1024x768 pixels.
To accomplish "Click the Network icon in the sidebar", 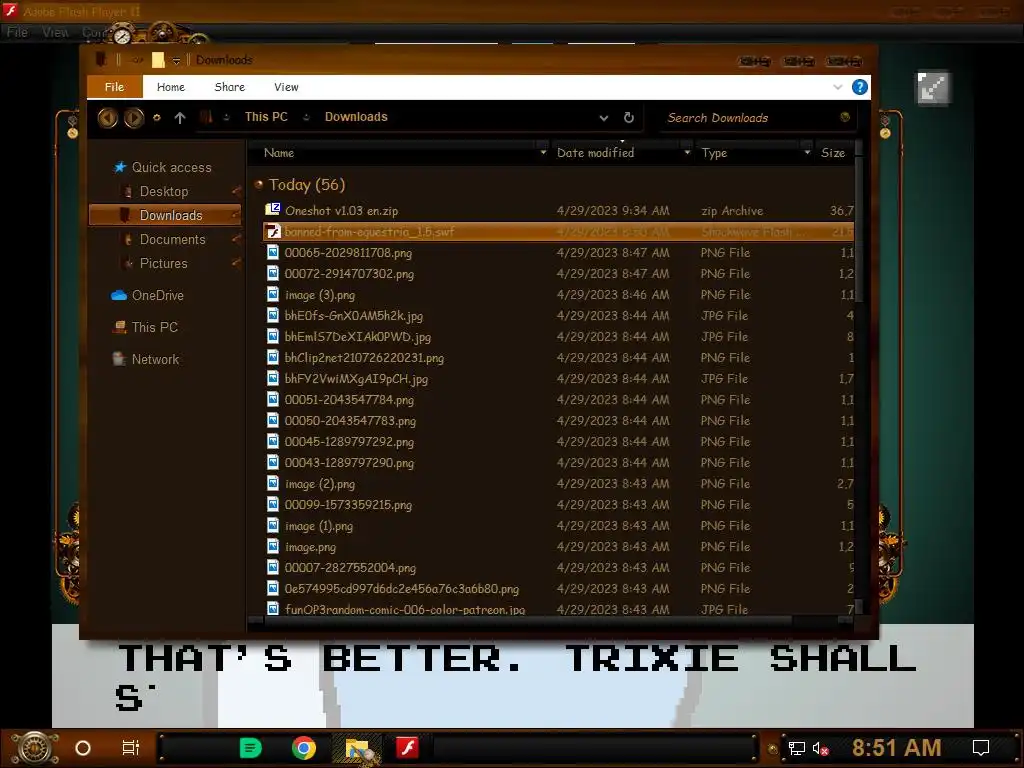I will (119, 359).
